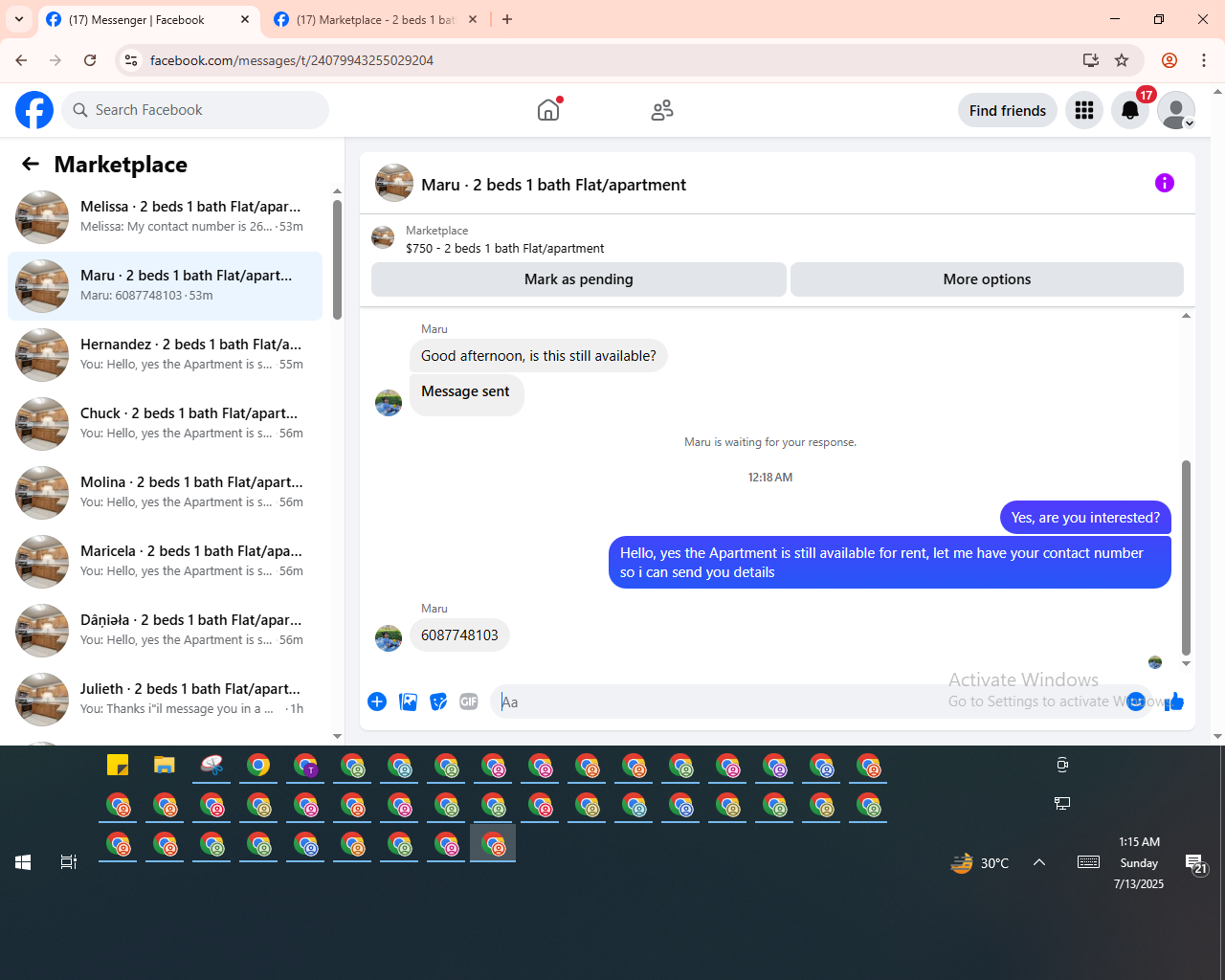This screenshot has width=1225, height=980.
Task: Click the back arrow beside Marketplace
Action: click(x=31, y=165)
